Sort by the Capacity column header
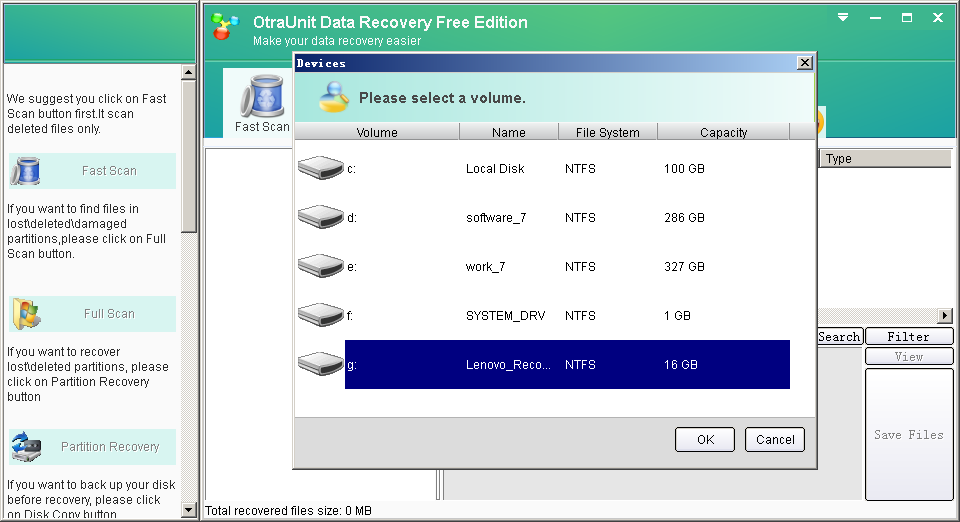The image size is (960, 522). tap(723, 132)
